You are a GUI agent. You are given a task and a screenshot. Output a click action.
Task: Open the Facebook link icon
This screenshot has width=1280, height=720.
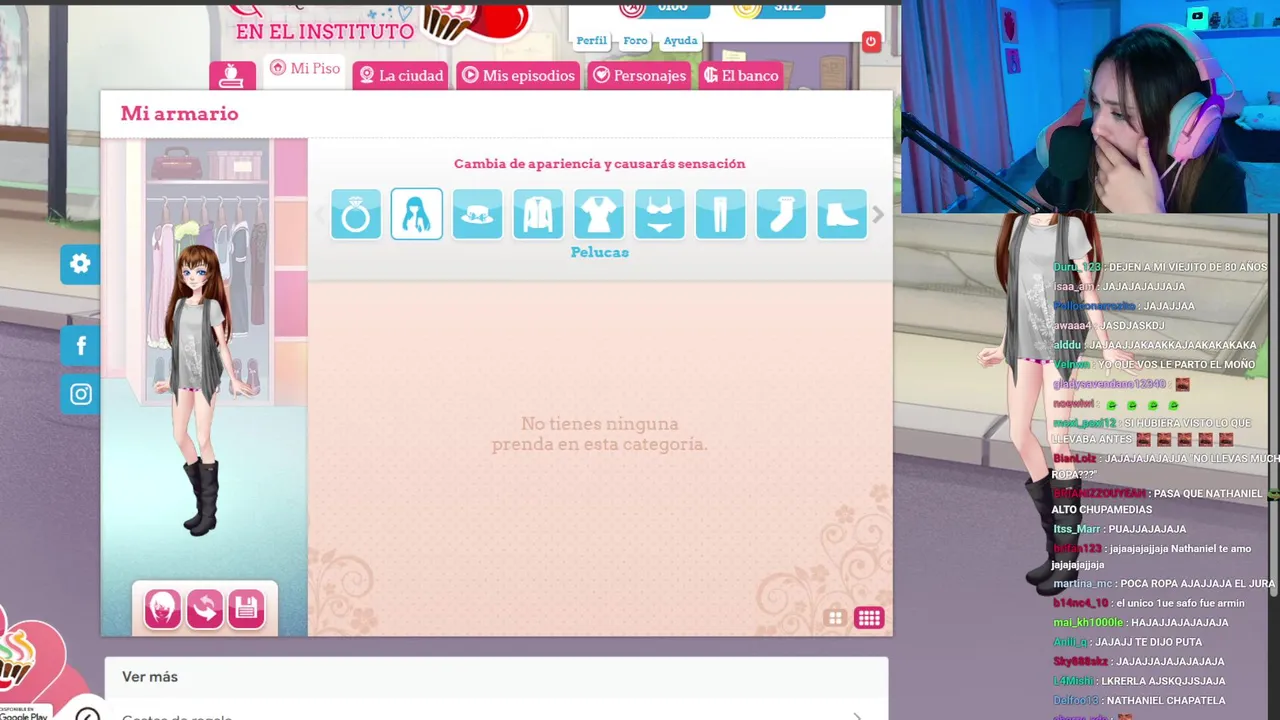tap(80, 346)
